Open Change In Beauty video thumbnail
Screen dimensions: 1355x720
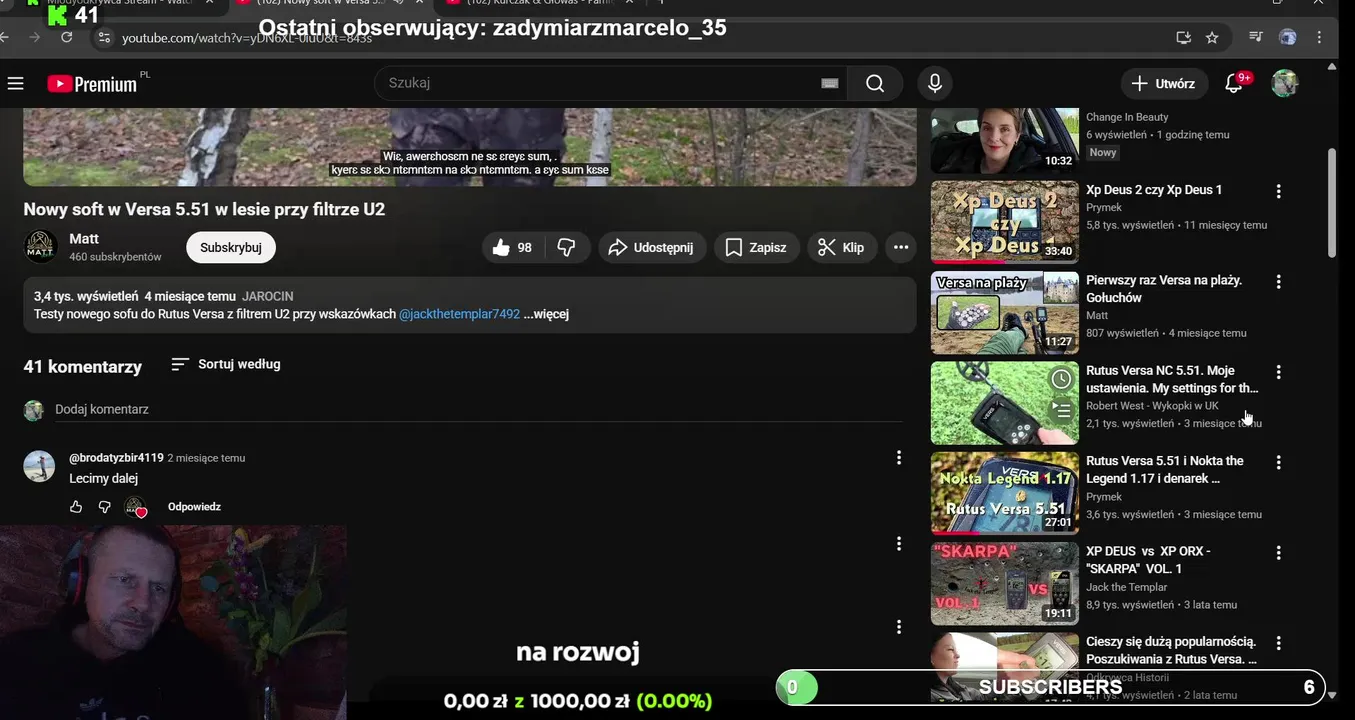pos(1005,141)
